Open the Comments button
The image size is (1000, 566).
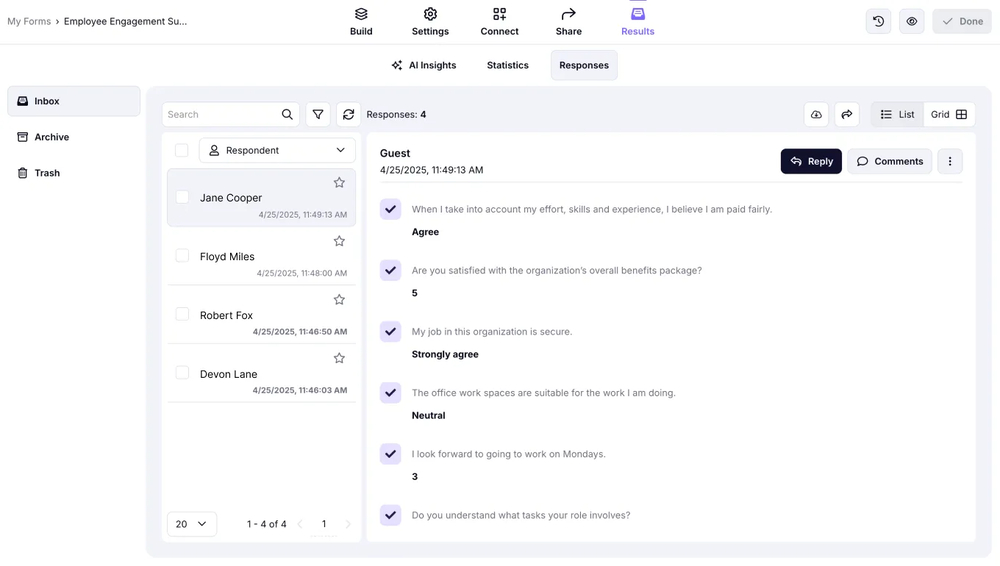click(889, 161)
